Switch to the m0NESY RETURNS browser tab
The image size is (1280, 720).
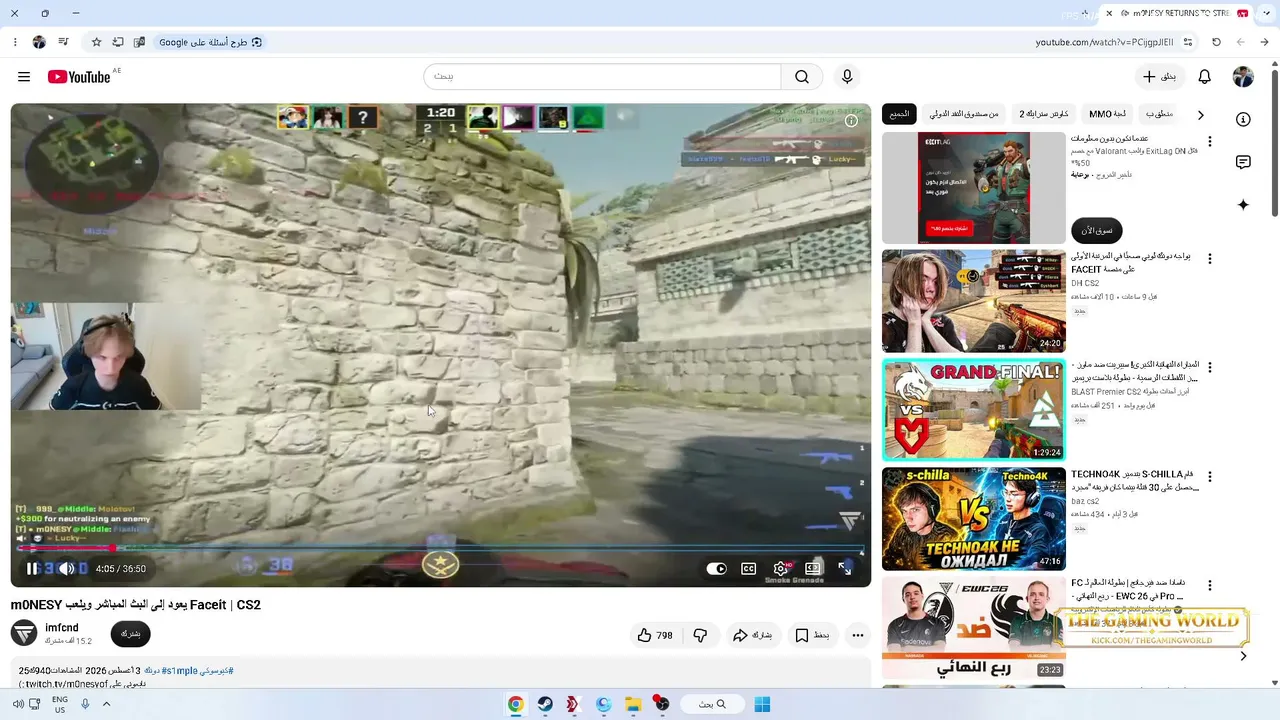tap(1176, 13)
